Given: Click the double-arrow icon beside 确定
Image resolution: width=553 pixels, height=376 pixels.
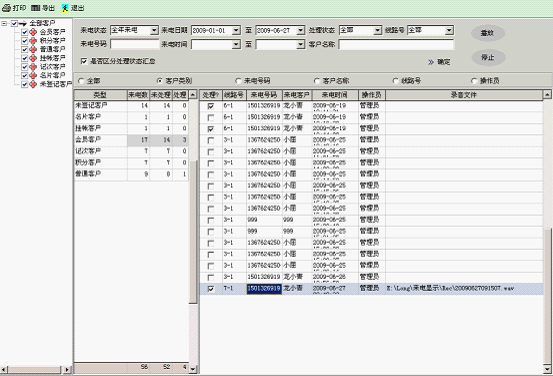Looking at the screenshot, I should point(431,62).
